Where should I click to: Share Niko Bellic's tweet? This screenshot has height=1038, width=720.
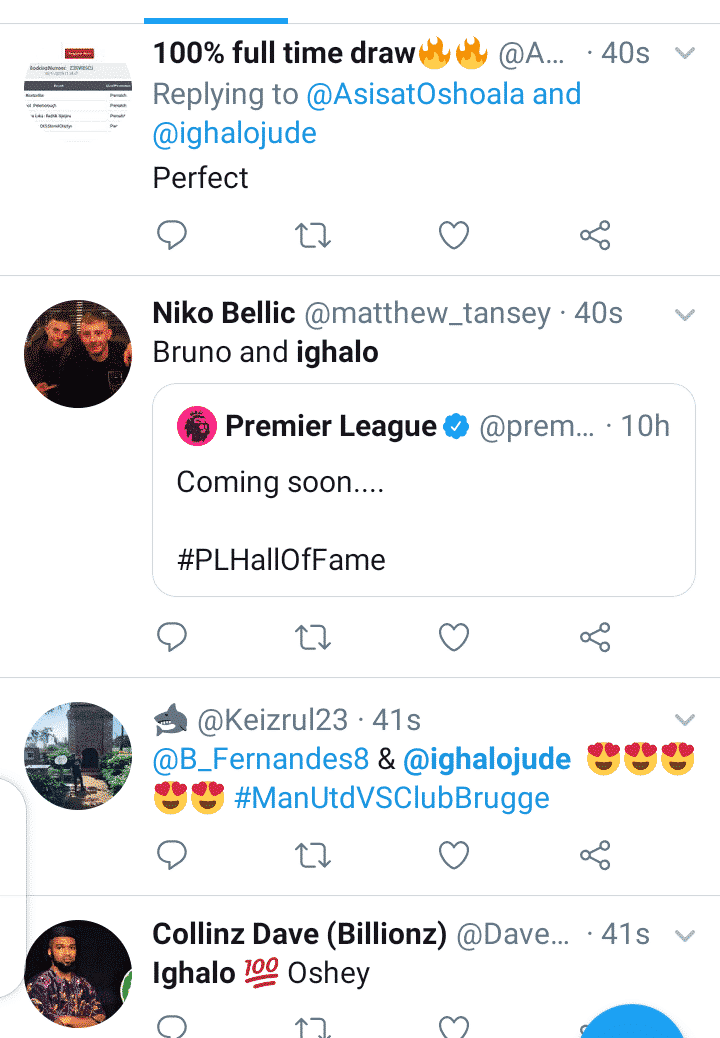[595, 636]
